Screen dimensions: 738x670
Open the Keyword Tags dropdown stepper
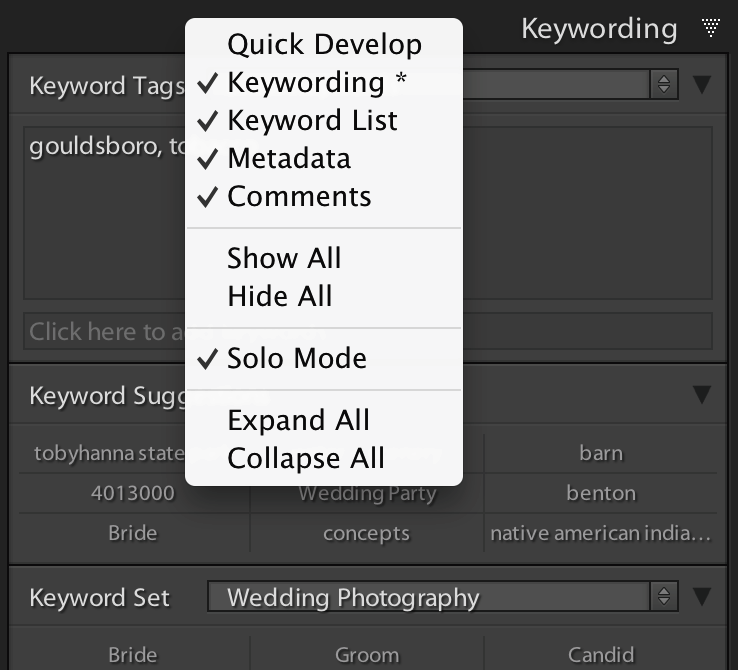click(x=663, y=84)
